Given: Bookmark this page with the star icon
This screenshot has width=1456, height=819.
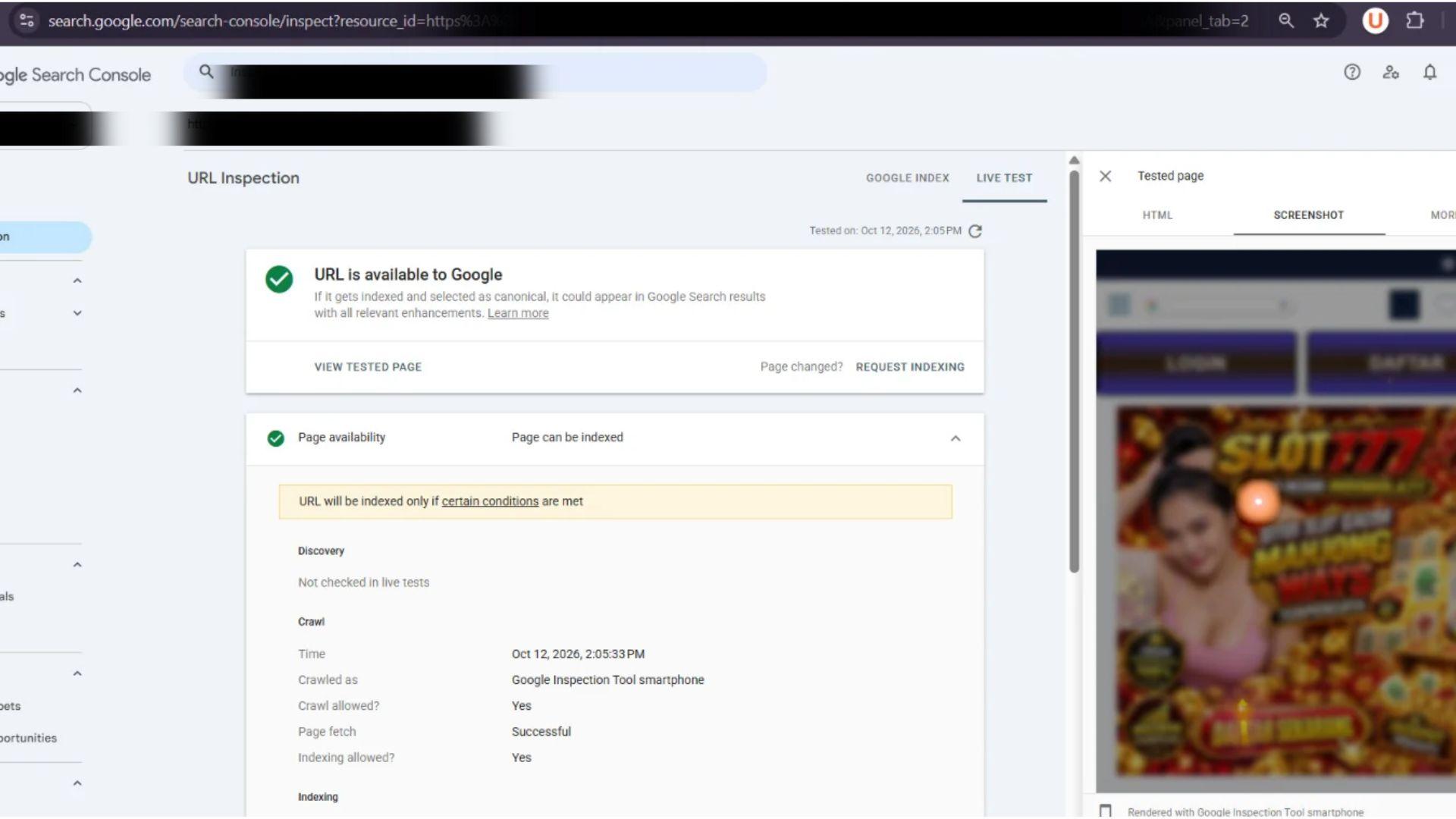Looking at the screenshot, I should [x=1321, y=20].
